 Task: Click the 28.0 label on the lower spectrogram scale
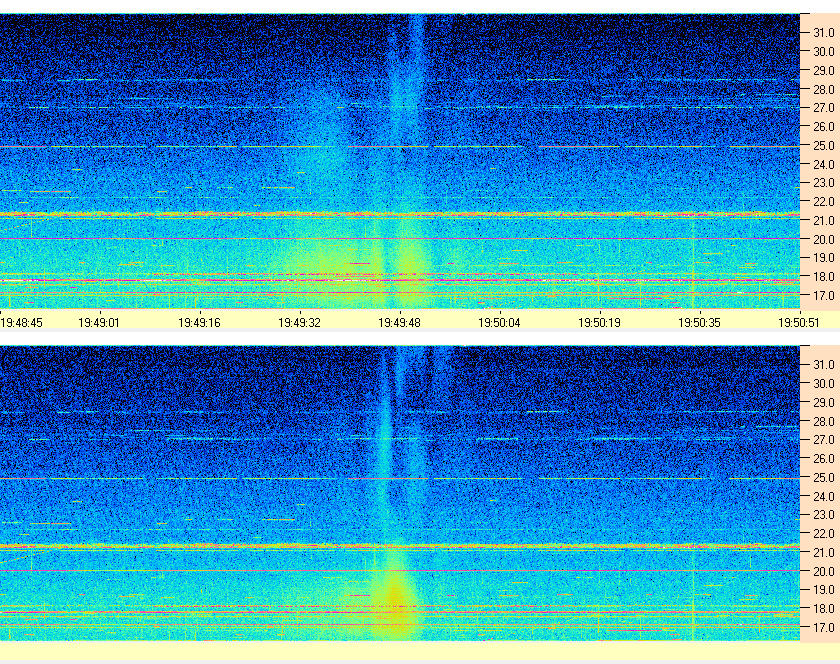[824, 421]
